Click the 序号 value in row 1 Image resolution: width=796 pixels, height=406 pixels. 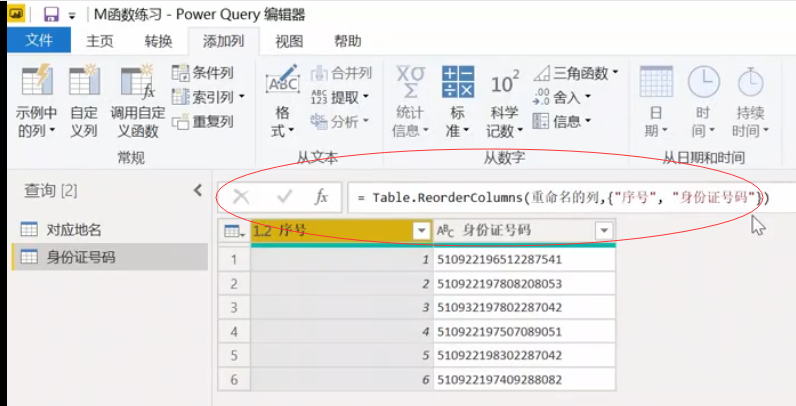342,260
